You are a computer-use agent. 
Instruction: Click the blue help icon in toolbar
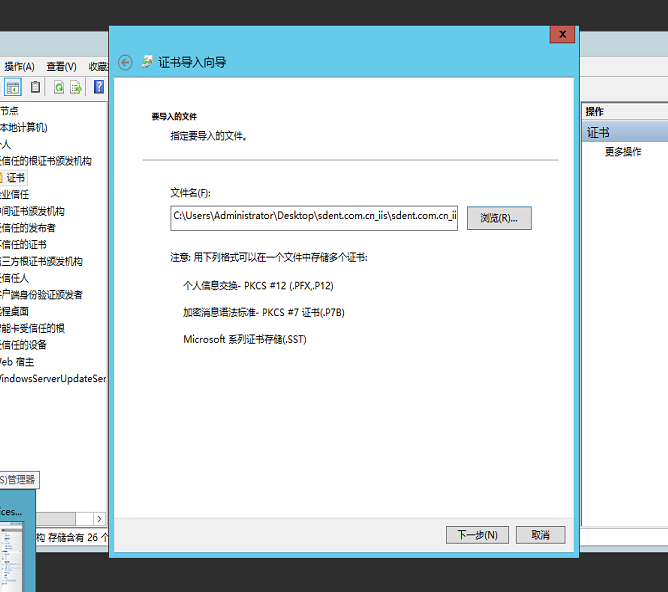pyautogui.click(x=99, y=87)
